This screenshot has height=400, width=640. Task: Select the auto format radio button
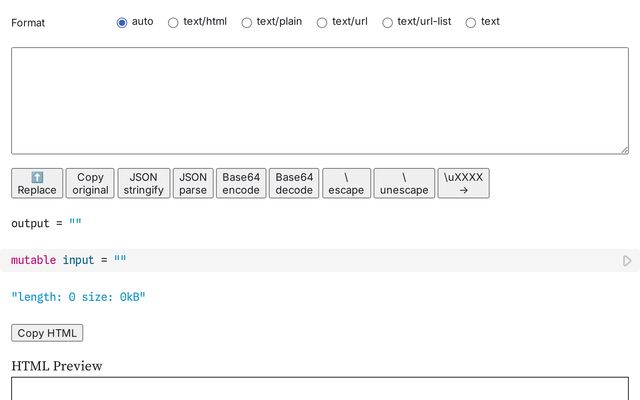(x=122, y=22)
